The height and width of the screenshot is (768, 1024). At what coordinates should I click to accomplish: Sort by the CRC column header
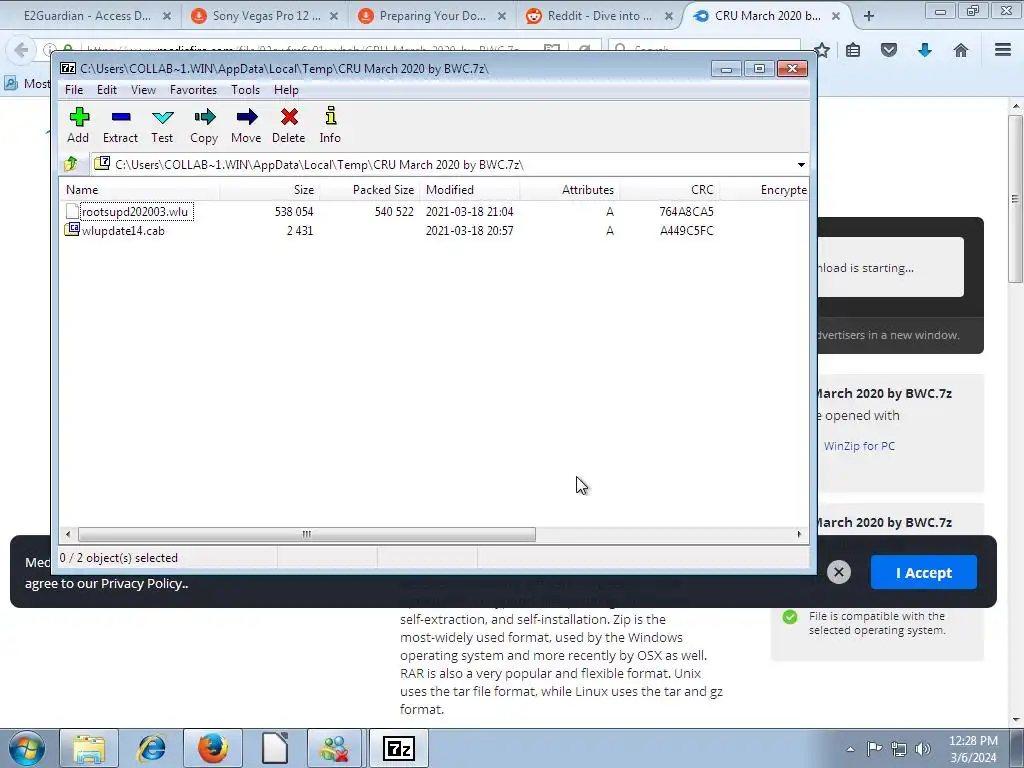(669, 190)
